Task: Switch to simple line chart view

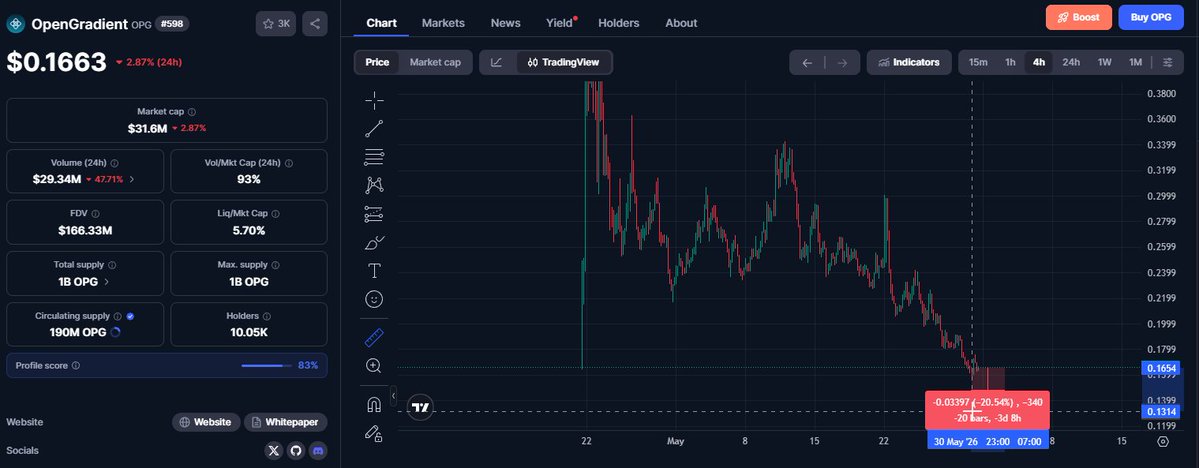Action: click(x=496, y=63)
